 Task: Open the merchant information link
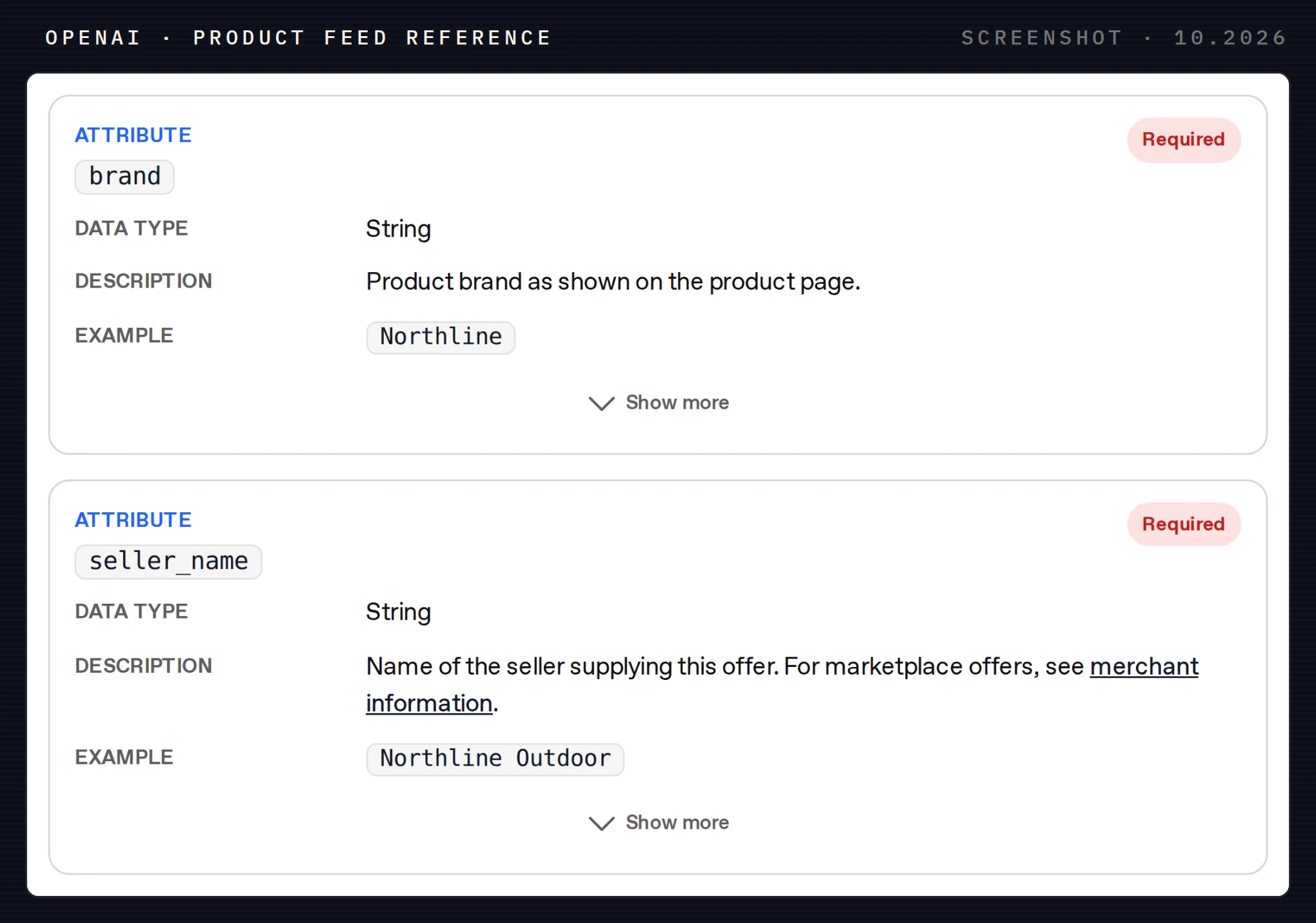(x=1144, y=666)
